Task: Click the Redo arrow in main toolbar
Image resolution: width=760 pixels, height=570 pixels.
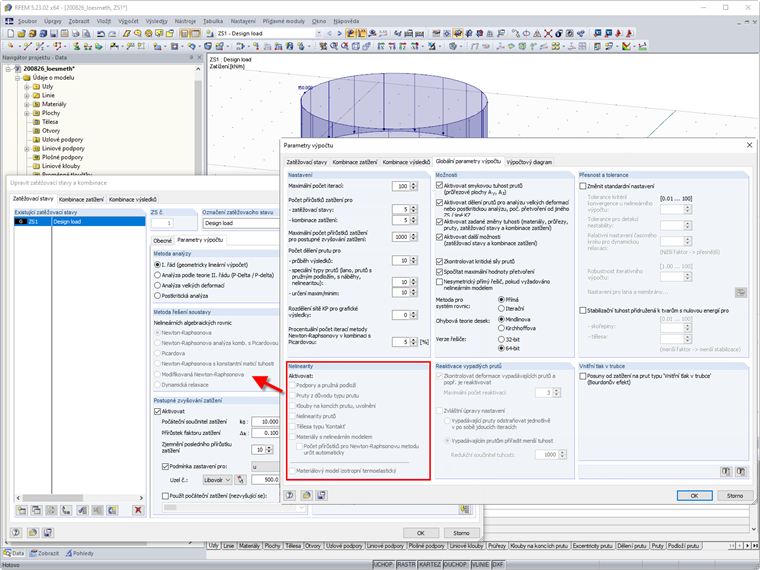Action: 112,33
